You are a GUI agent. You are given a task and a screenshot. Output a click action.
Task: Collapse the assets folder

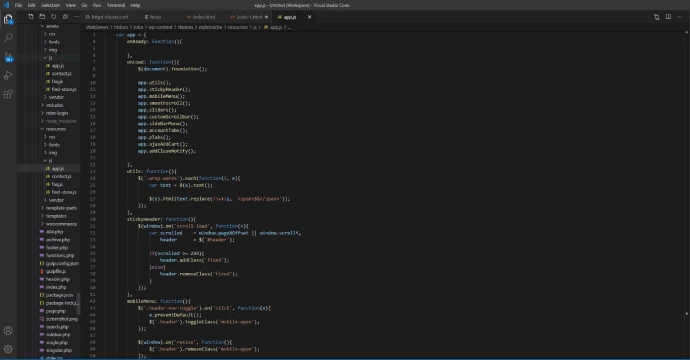(x=52, y=26)
